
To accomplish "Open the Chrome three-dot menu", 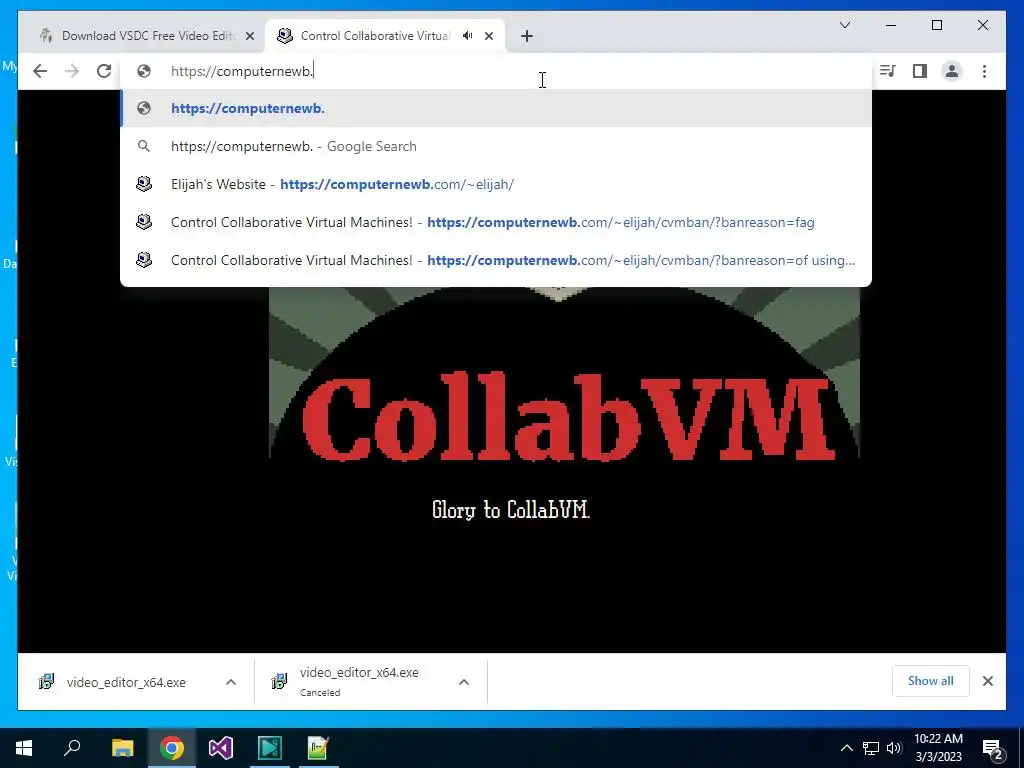I will [x=984, y=71].
